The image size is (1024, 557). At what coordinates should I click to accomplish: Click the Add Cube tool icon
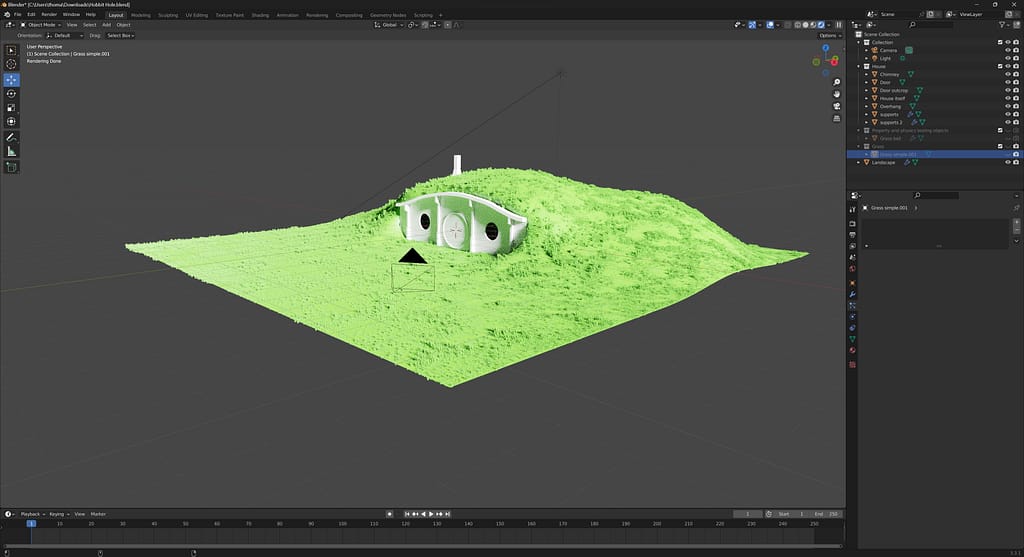click(x=12, y=166)
